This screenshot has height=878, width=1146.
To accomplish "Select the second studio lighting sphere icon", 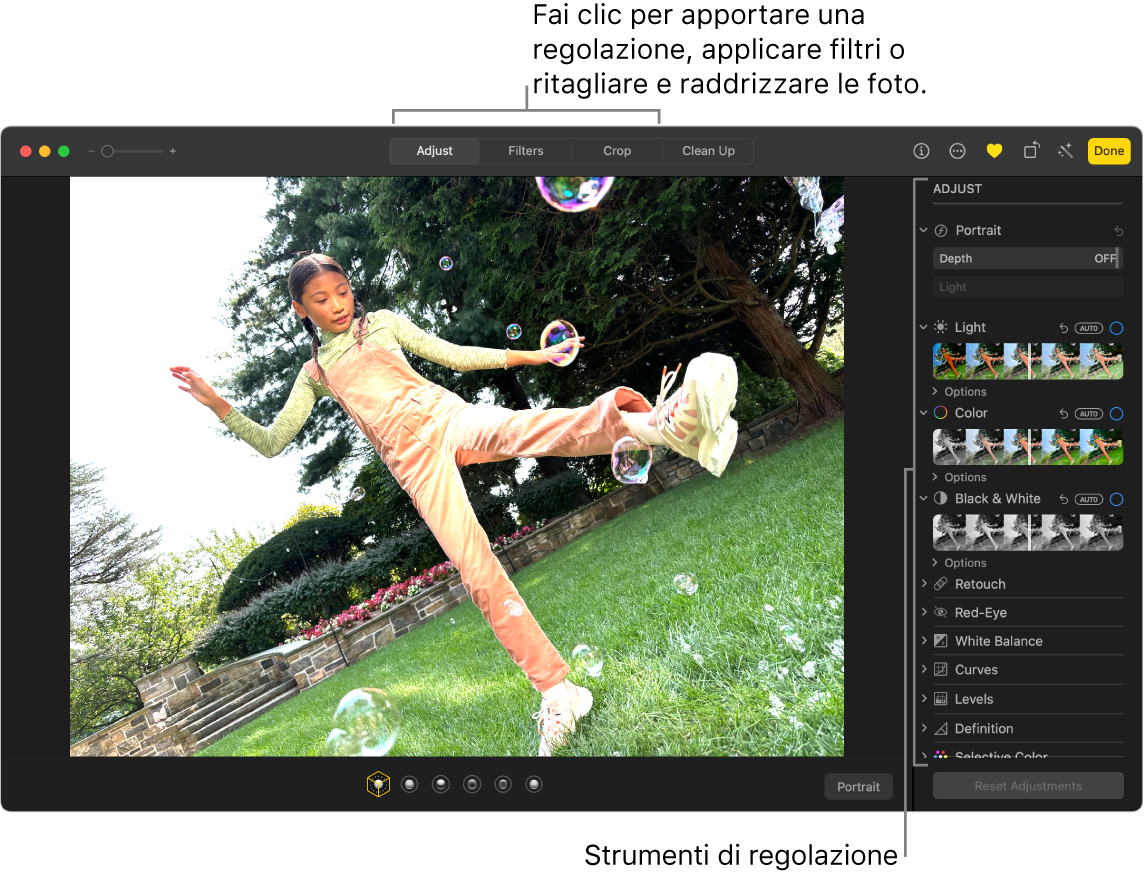I will pyautogui.click(x=441, y=784).
